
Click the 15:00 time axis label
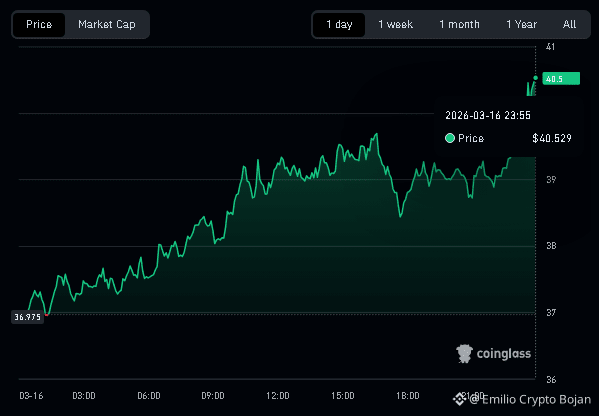click(343, 396)
